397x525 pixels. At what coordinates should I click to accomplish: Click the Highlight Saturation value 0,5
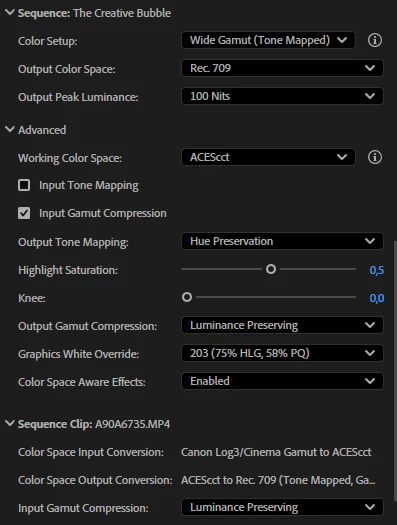(x=377, y=270)
